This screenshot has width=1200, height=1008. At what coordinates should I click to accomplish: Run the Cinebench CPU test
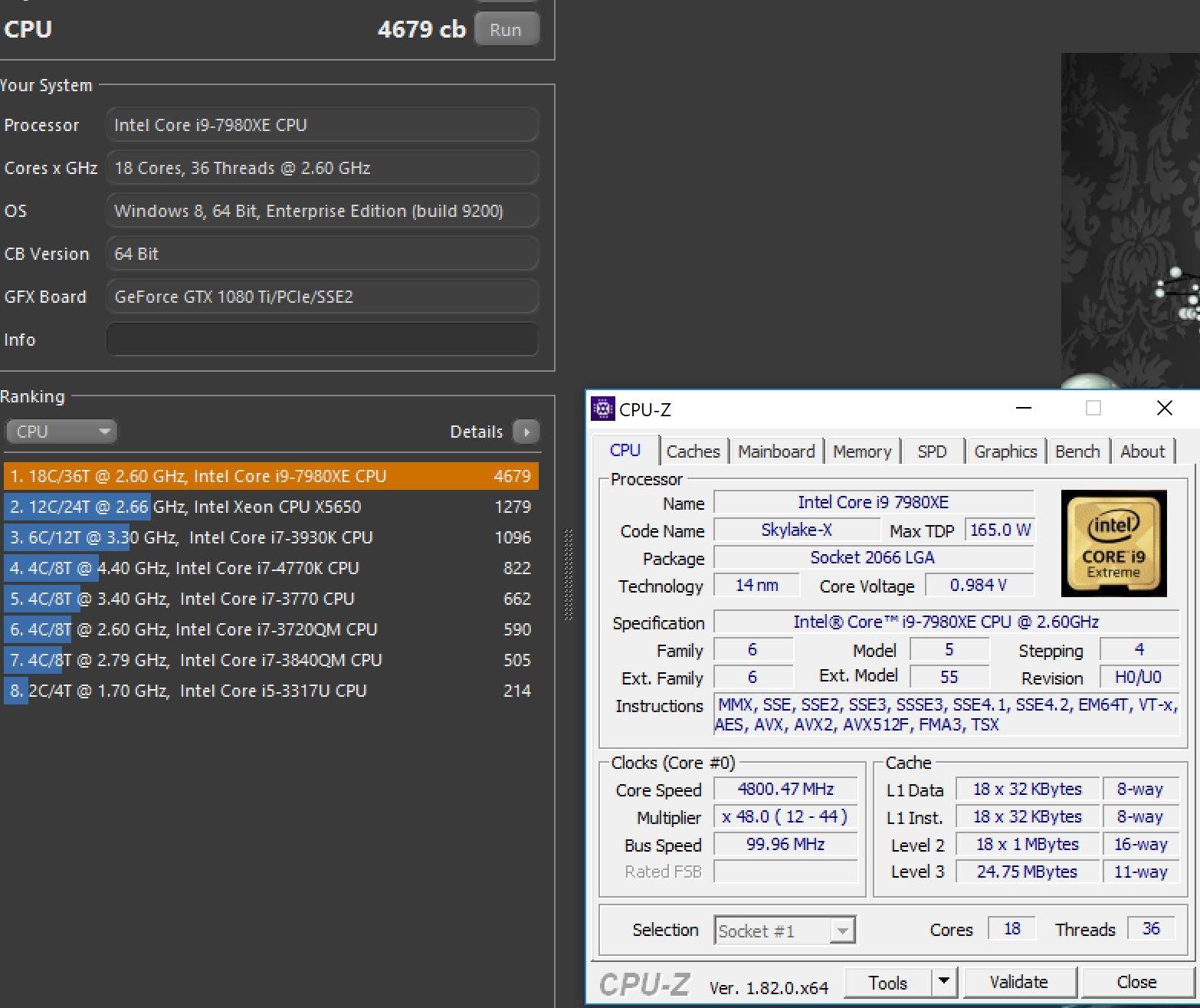point(506,30)
